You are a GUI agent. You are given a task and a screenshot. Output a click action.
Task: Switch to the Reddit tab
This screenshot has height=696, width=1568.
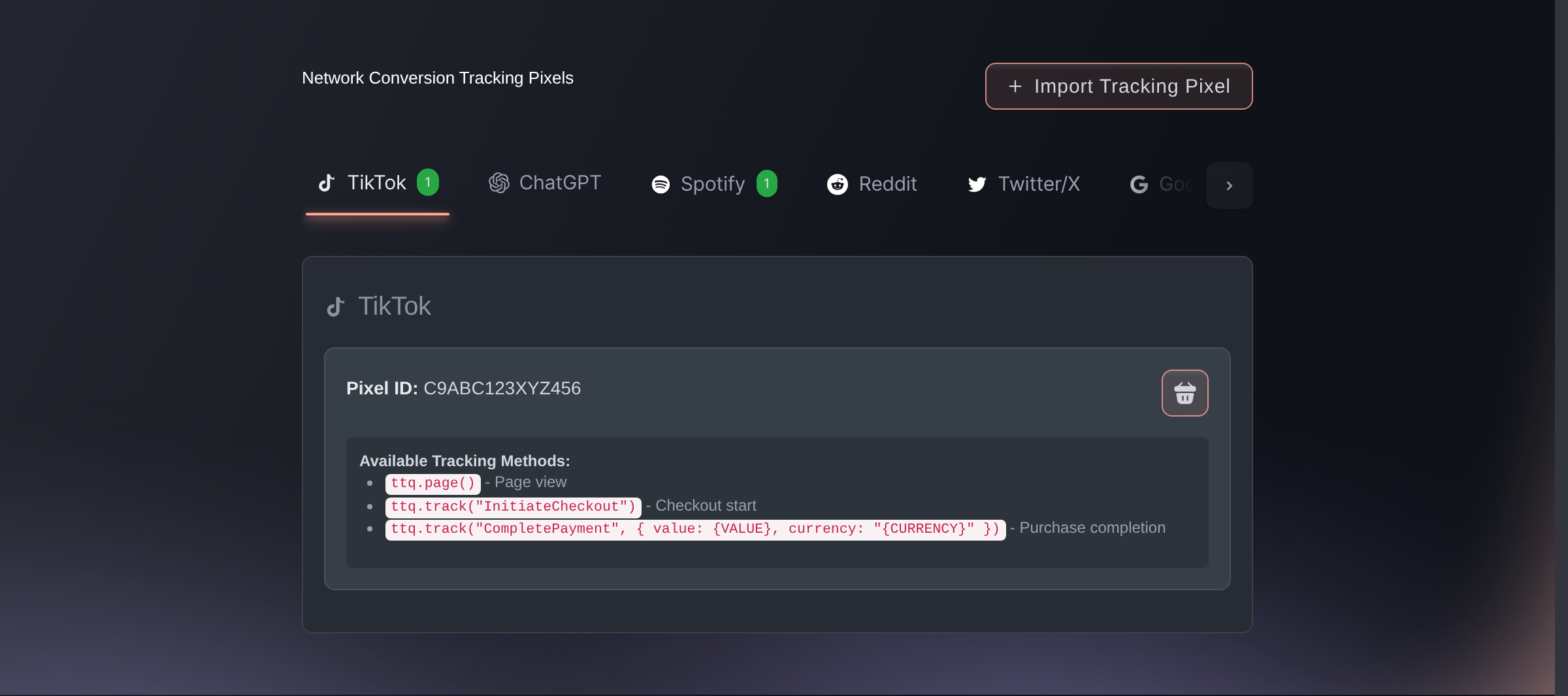[x=872, y=184]
